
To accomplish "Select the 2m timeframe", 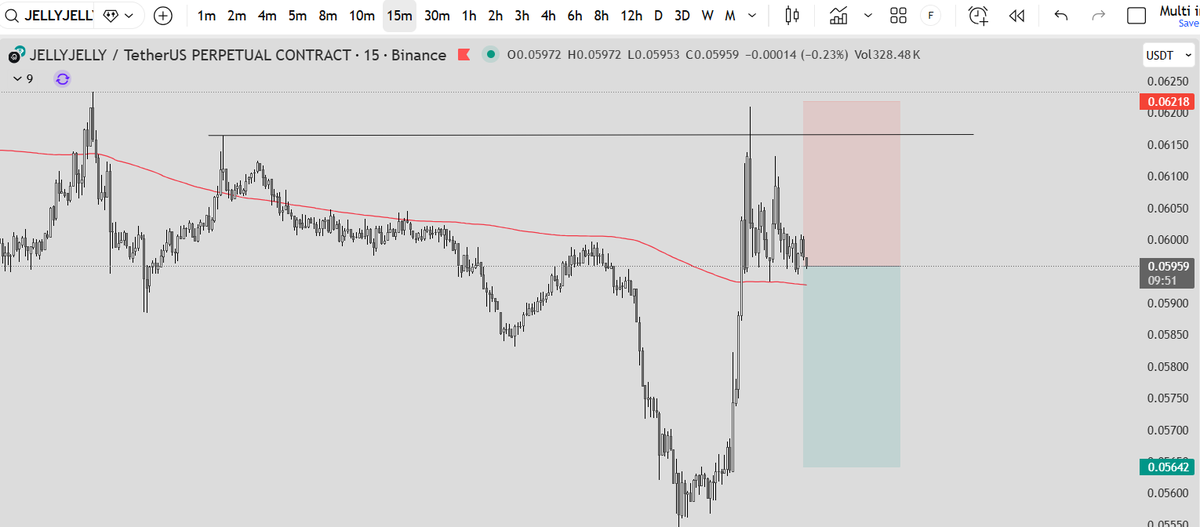I will pos(237,16).
